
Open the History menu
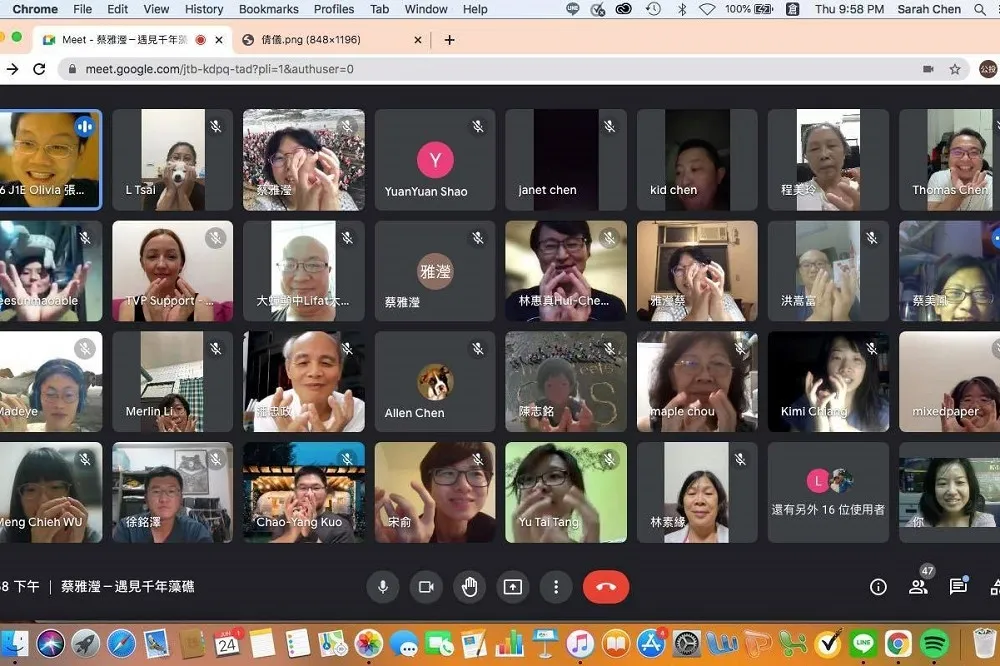pos(204,9)
